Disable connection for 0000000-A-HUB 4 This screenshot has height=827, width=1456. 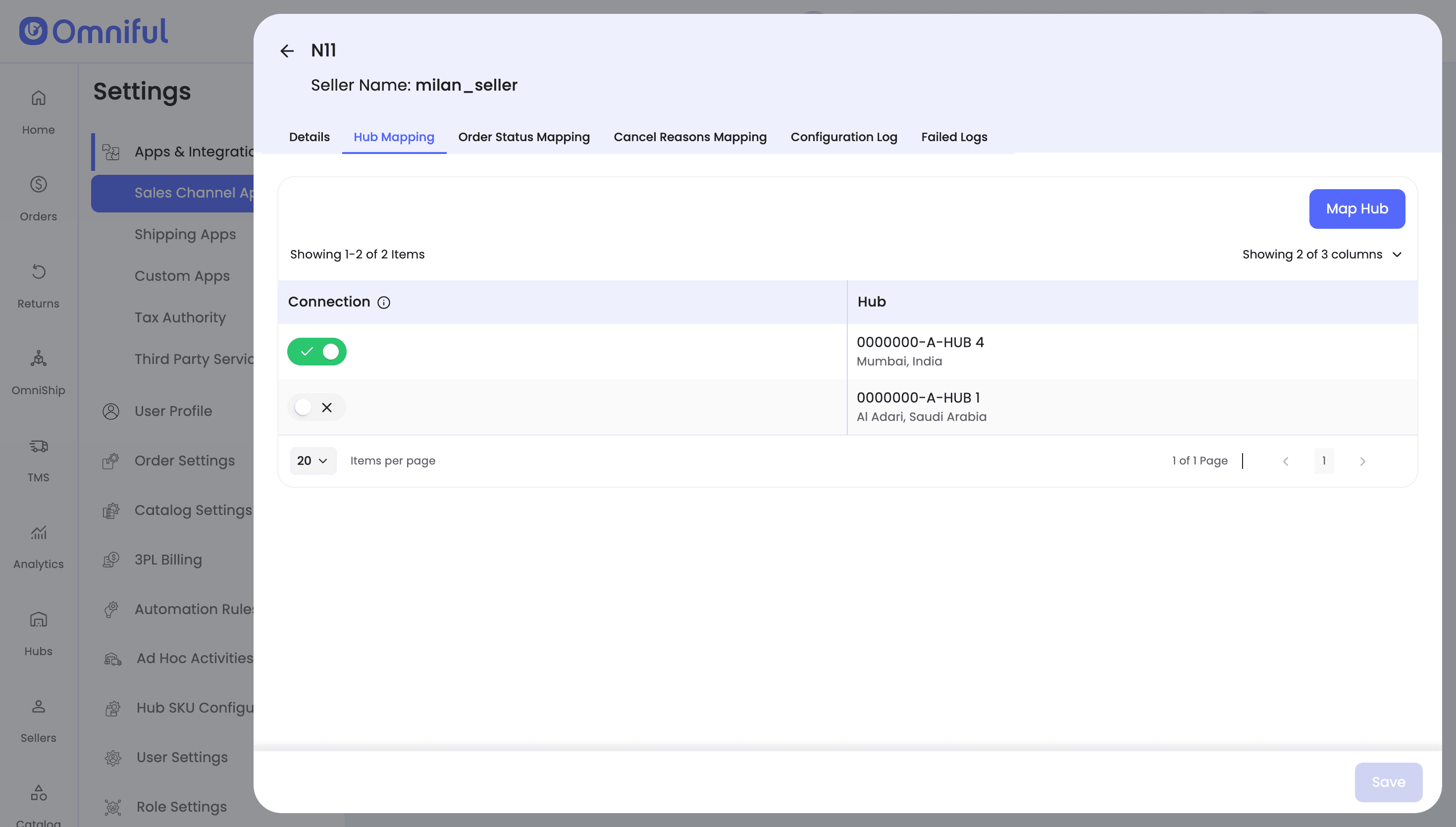click(317, 352)
